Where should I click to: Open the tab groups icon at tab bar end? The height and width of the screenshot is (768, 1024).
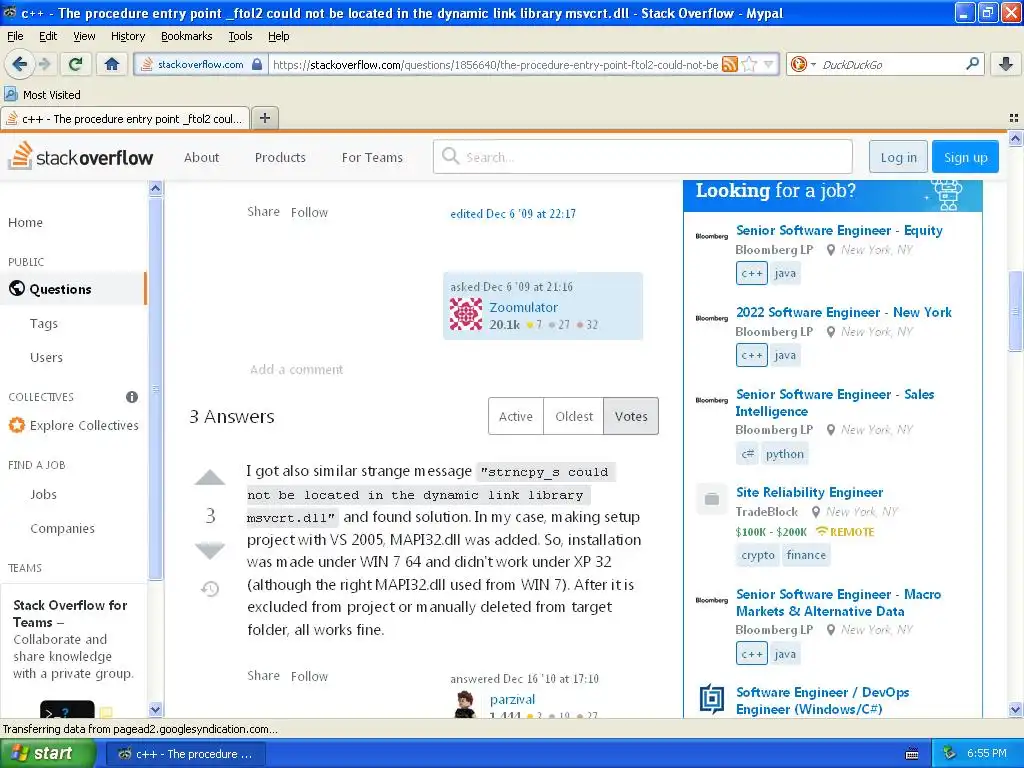tap(1014, 118)
